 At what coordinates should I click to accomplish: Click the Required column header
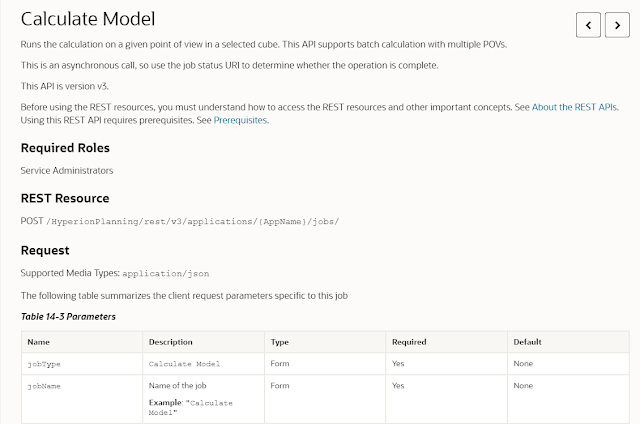pos(410,342)
